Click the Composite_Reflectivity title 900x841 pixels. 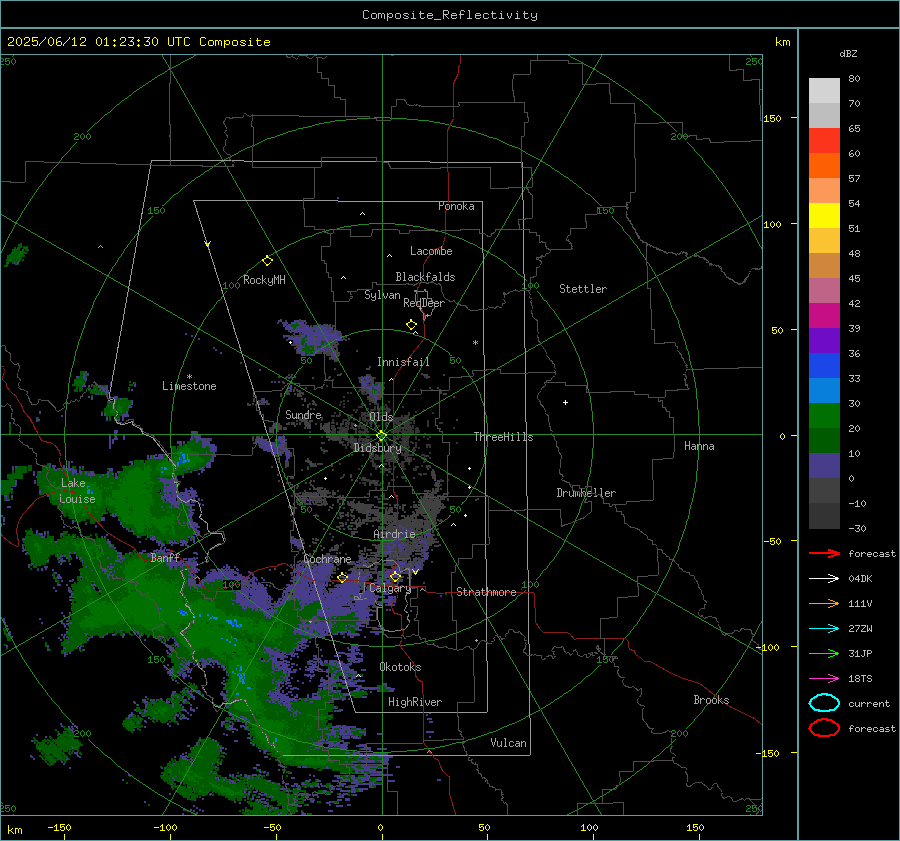450,15
